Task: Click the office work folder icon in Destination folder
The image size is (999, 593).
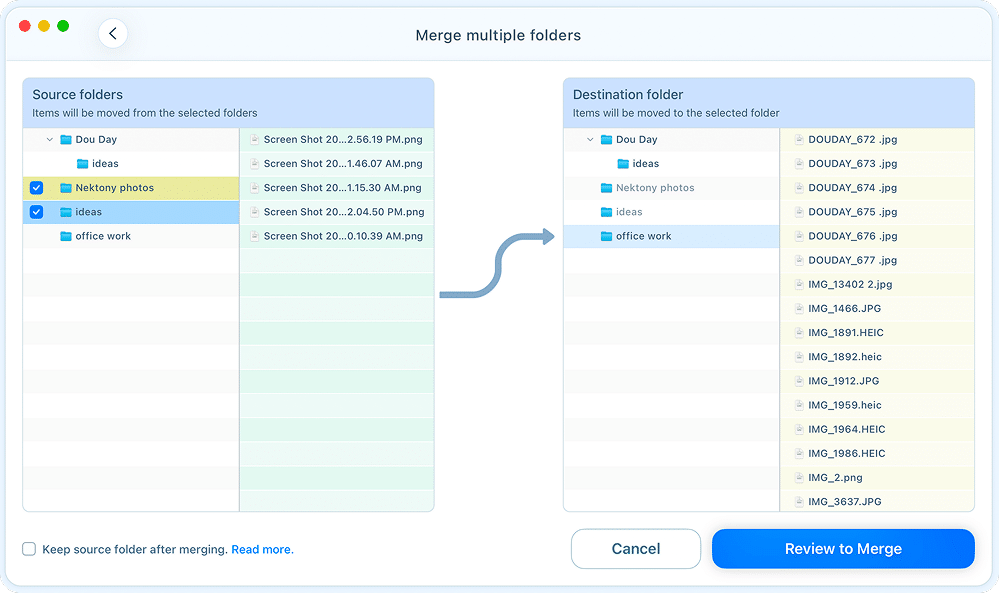Action: [x=607, y=236]
